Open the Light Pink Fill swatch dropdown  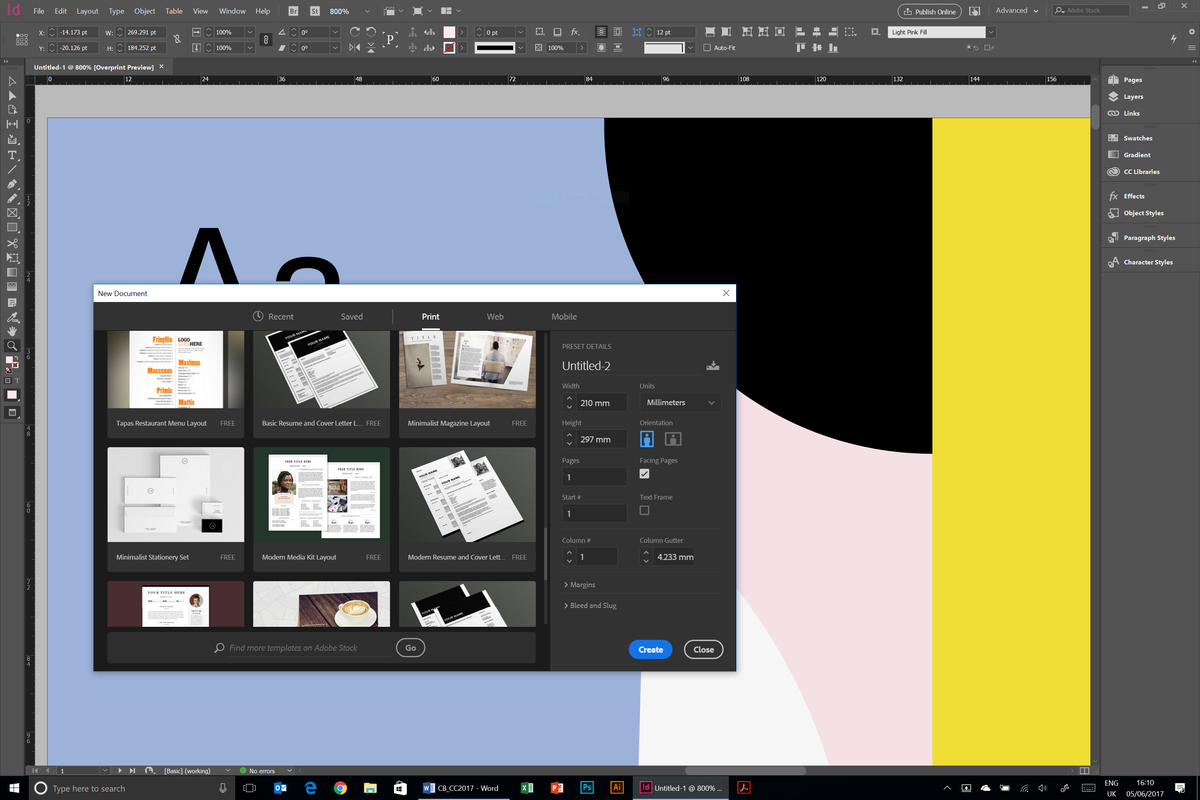point(991,31)
